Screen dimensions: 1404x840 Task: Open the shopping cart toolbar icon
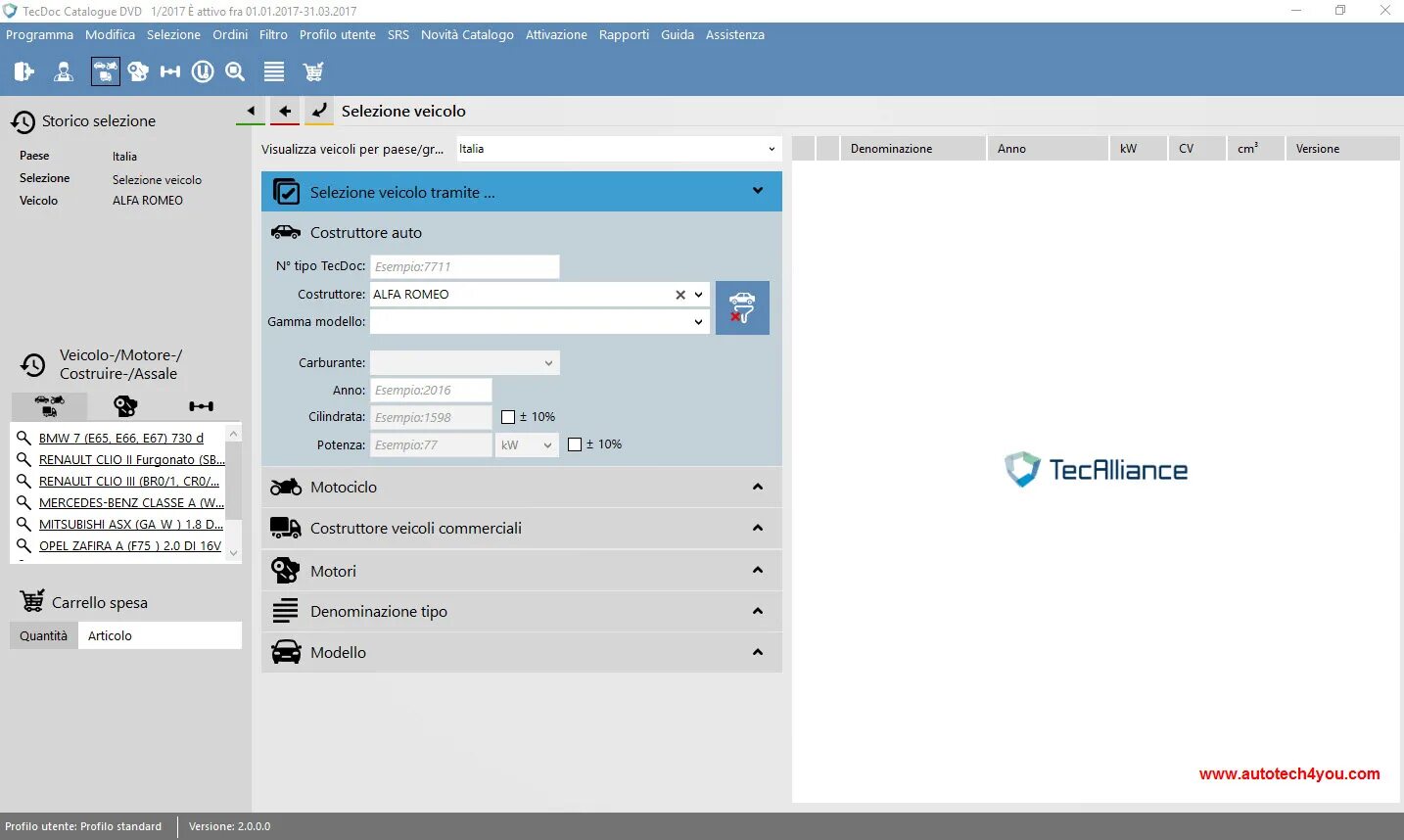click(313, 71)
